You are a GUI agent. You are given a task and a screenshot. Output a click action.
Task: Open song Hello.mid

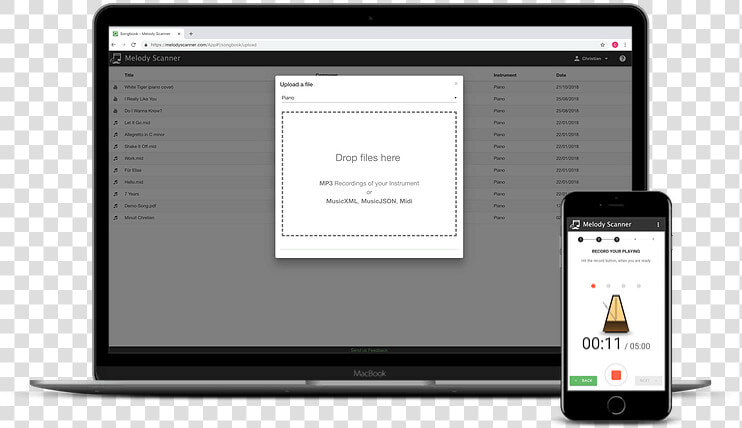point(133,182)
